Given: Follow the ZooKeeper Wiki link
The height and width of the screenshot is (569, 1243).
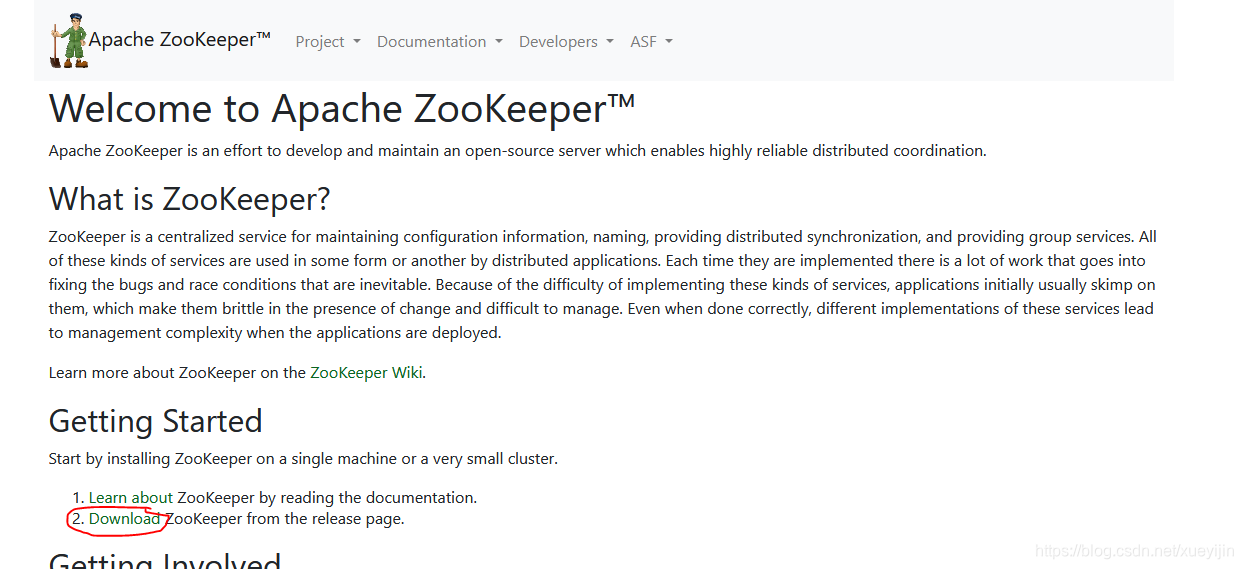Looking at the screenshot, I should click(x=367, y=373).
